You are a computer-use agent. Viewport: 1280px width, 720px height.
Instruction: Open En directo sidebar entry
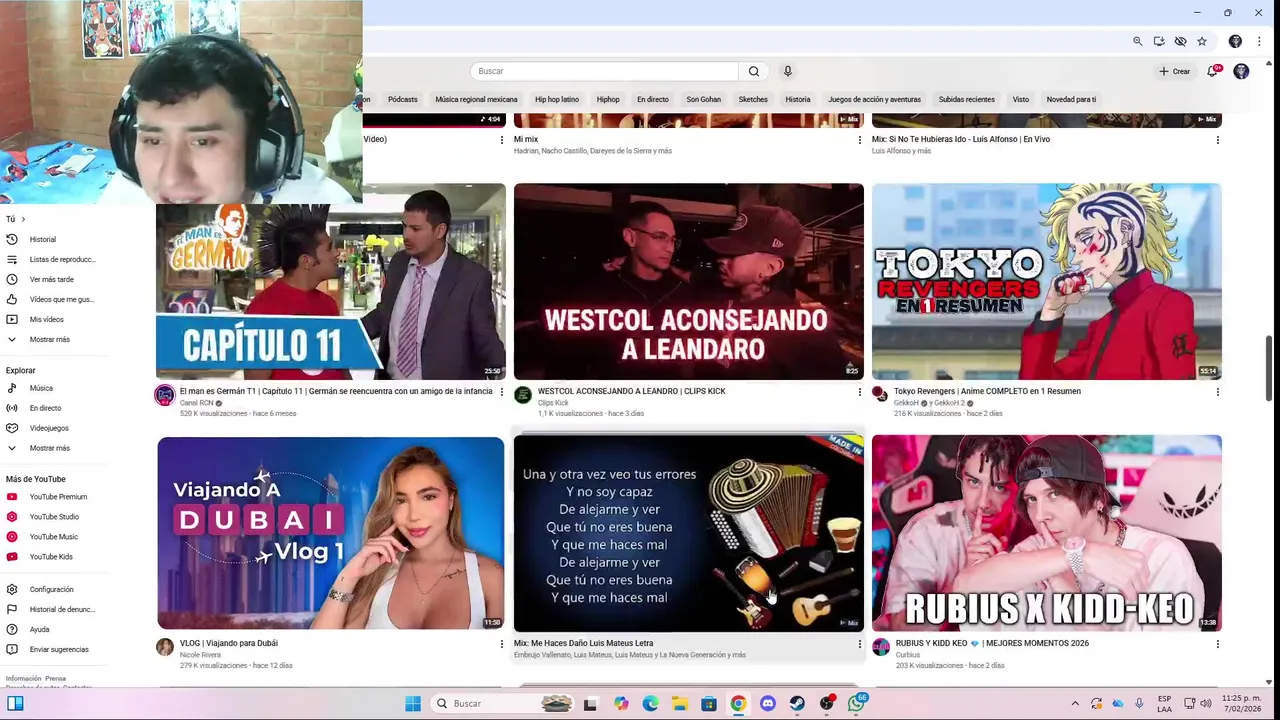(45, 408)
